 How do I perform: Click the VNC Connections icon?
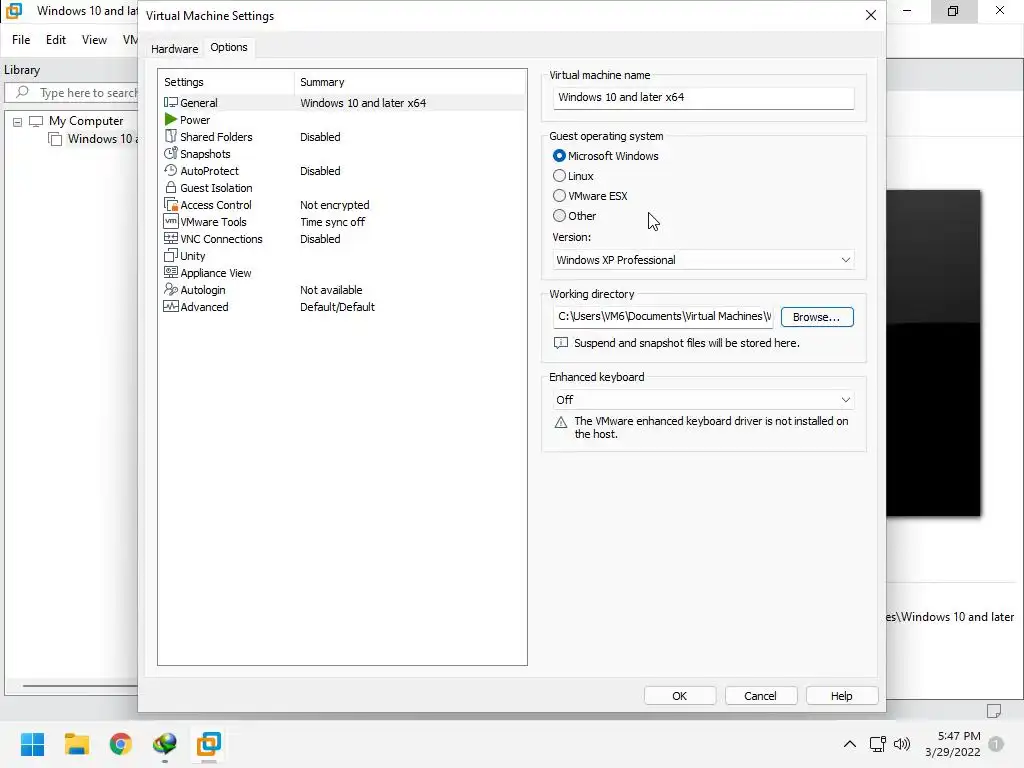coord(170,238)
